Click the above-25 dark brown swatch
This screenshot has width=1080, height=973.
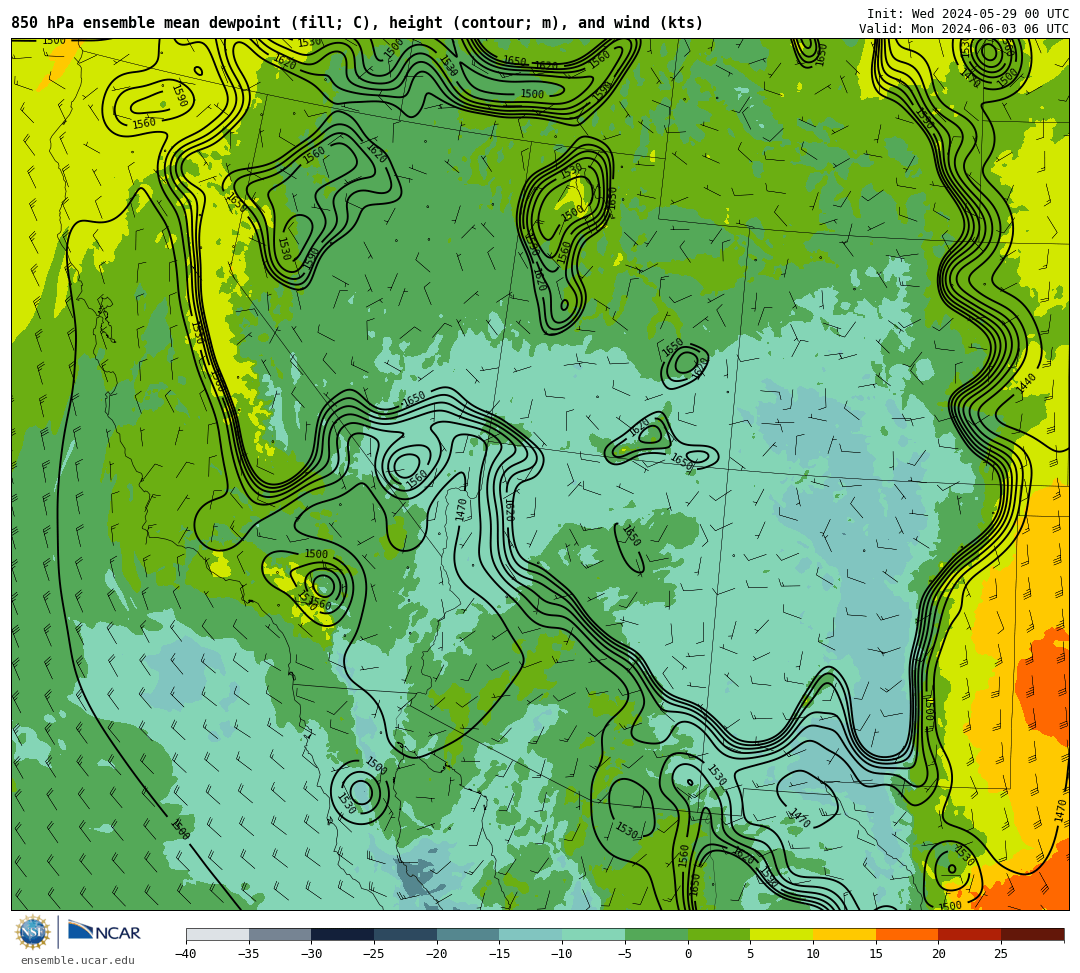click(1032, 934)
